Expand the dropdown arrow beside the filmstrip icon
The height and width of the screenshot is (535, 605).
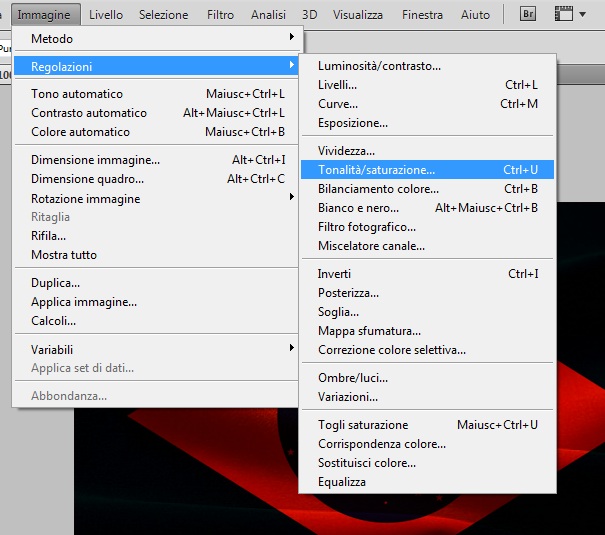(x=583, y=15)
